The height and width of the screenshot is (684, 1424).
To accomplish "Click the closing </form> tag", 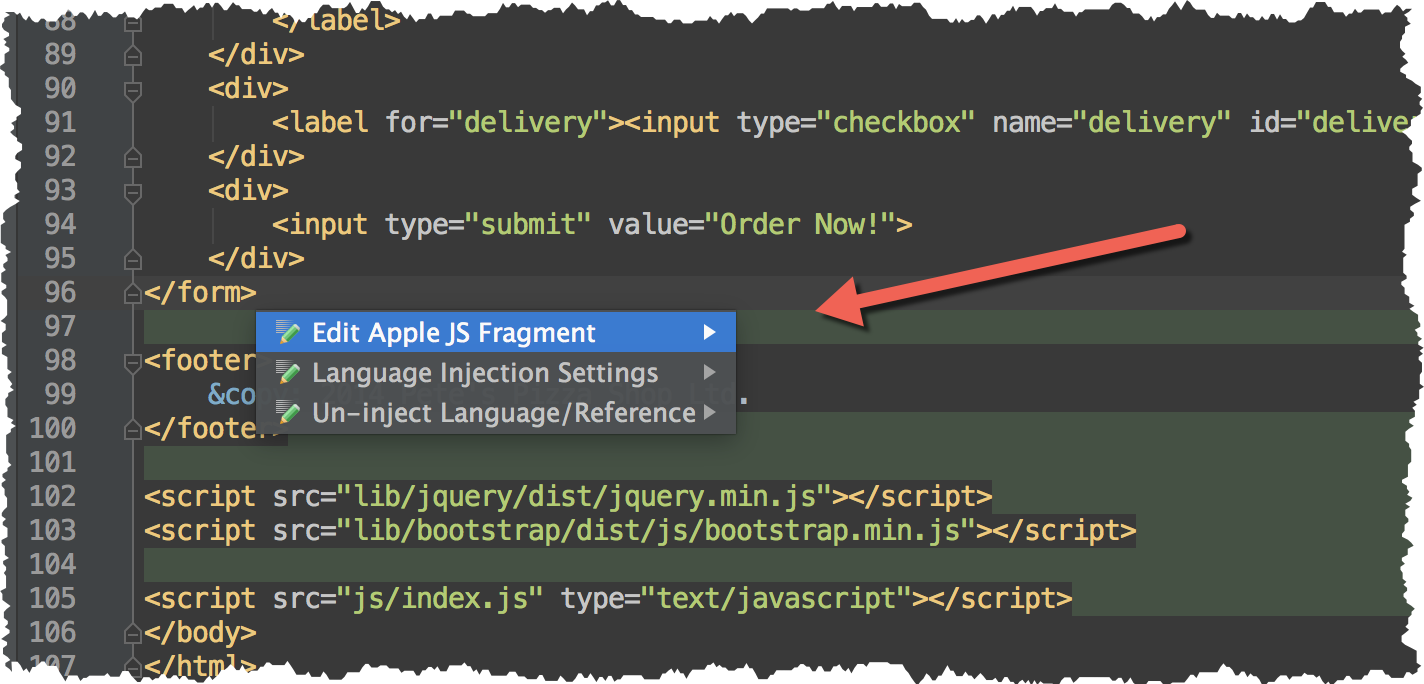I will pos(200,293).
